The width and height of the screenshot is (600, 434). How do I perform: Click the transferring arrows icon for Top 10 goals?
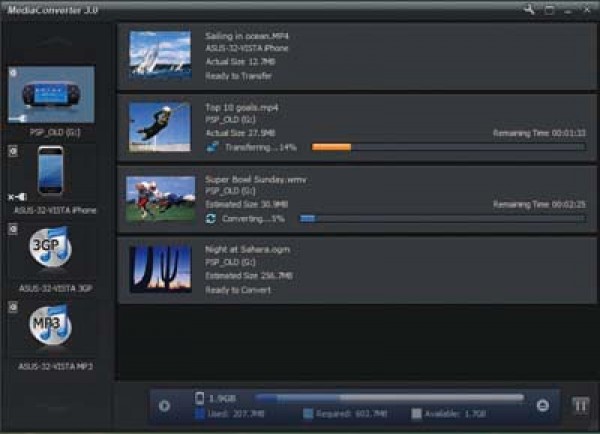(211, 146)
